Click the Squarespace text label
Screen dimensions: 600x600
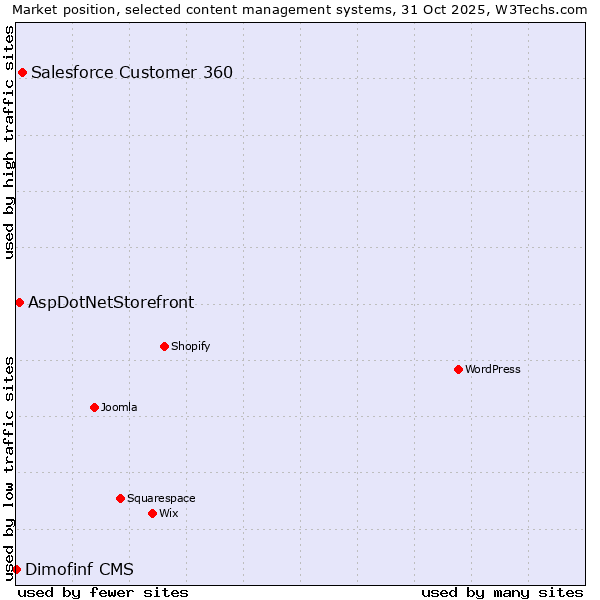point(161,498)
